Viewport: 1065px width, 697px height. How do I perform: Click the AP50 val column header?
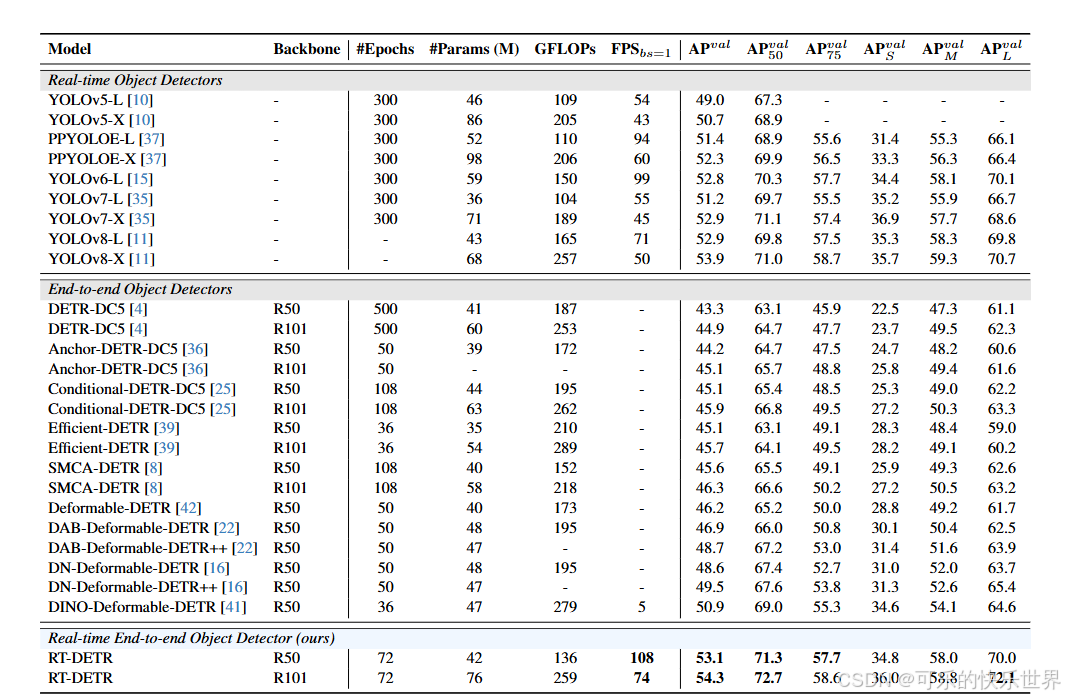[x=768, y=50]
